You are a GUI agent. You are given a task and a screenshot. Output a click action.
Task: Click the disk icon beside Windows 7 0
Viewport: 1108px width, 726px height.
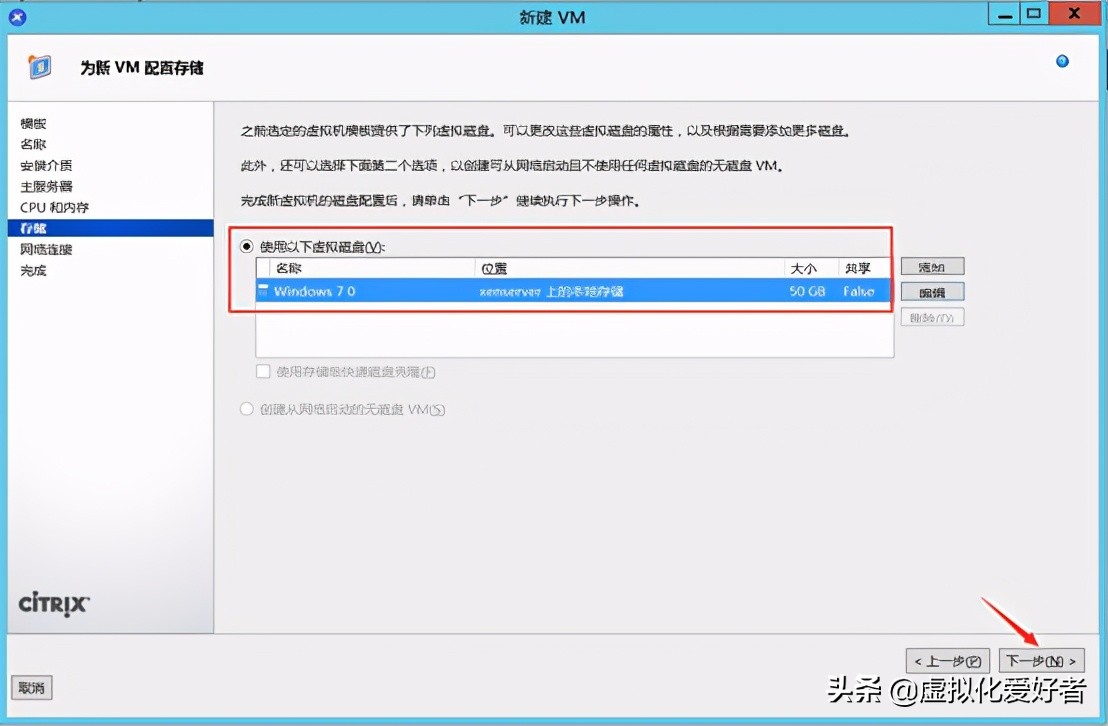click(263, 290)
